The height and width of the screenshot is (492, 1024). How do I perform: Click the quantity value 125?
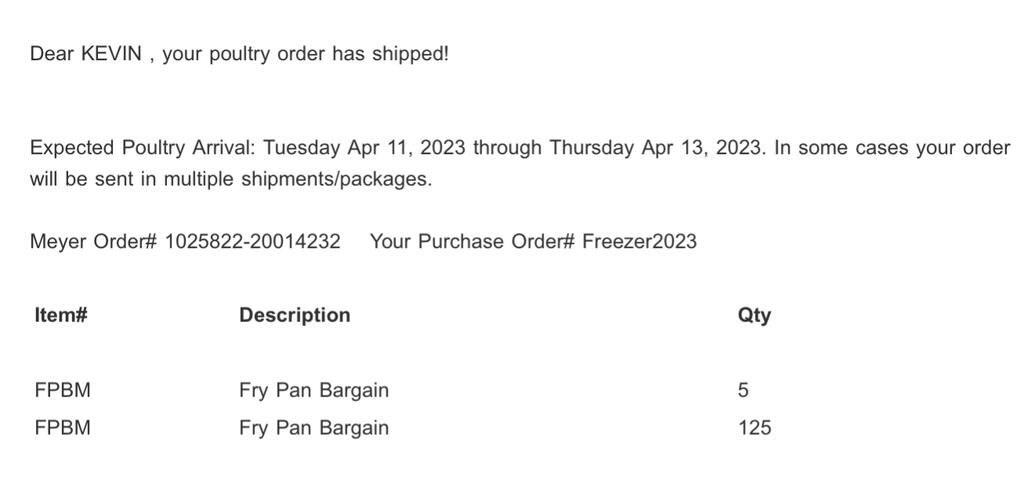click(x=754, y=428)
